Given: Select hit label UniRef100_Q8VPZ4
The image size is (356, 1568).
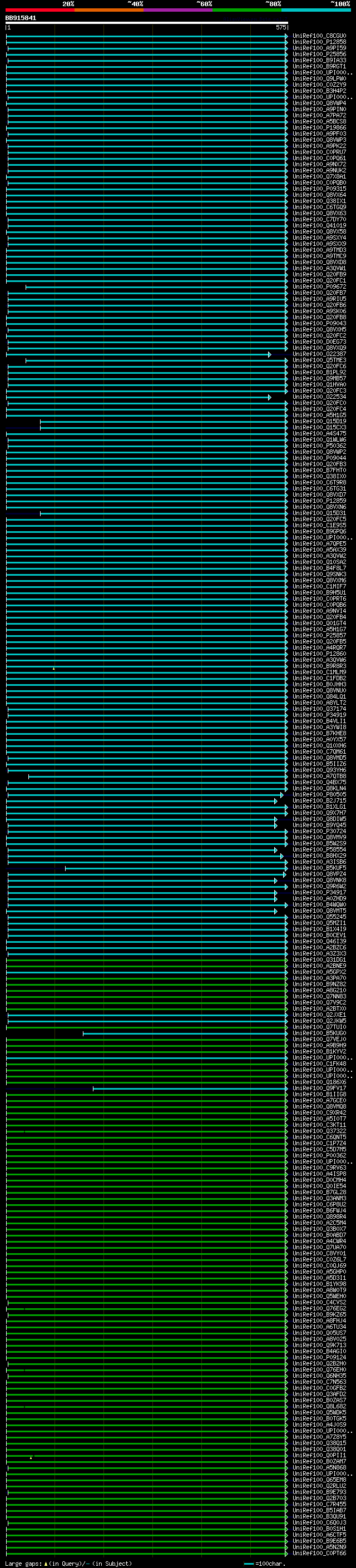Looking at the screenshot, I should (x=319, y=874).
